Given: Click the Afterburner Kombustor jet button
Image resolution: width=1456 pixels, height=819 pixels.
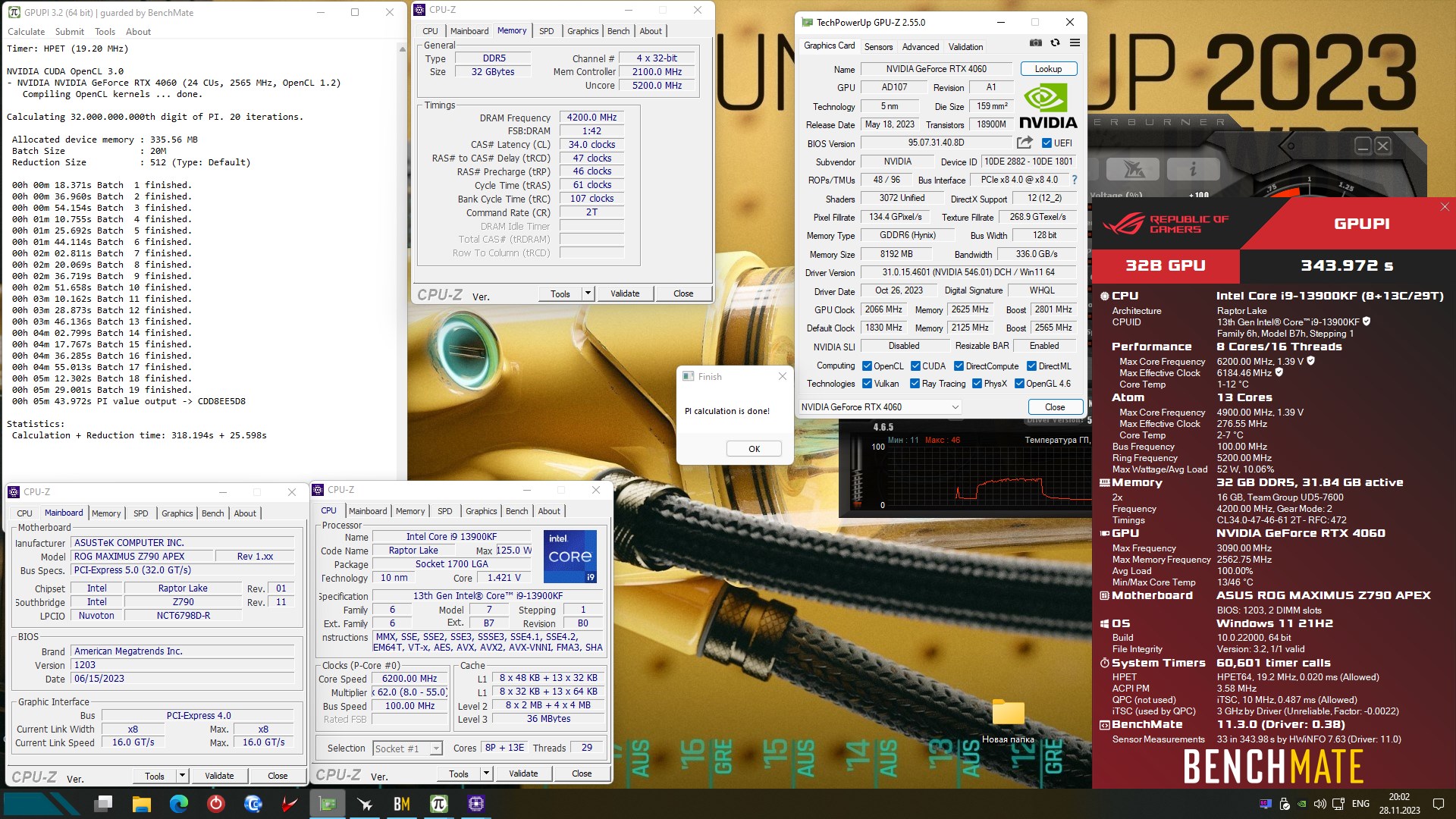Looking at the screenshot, I should click(1134, 169).
